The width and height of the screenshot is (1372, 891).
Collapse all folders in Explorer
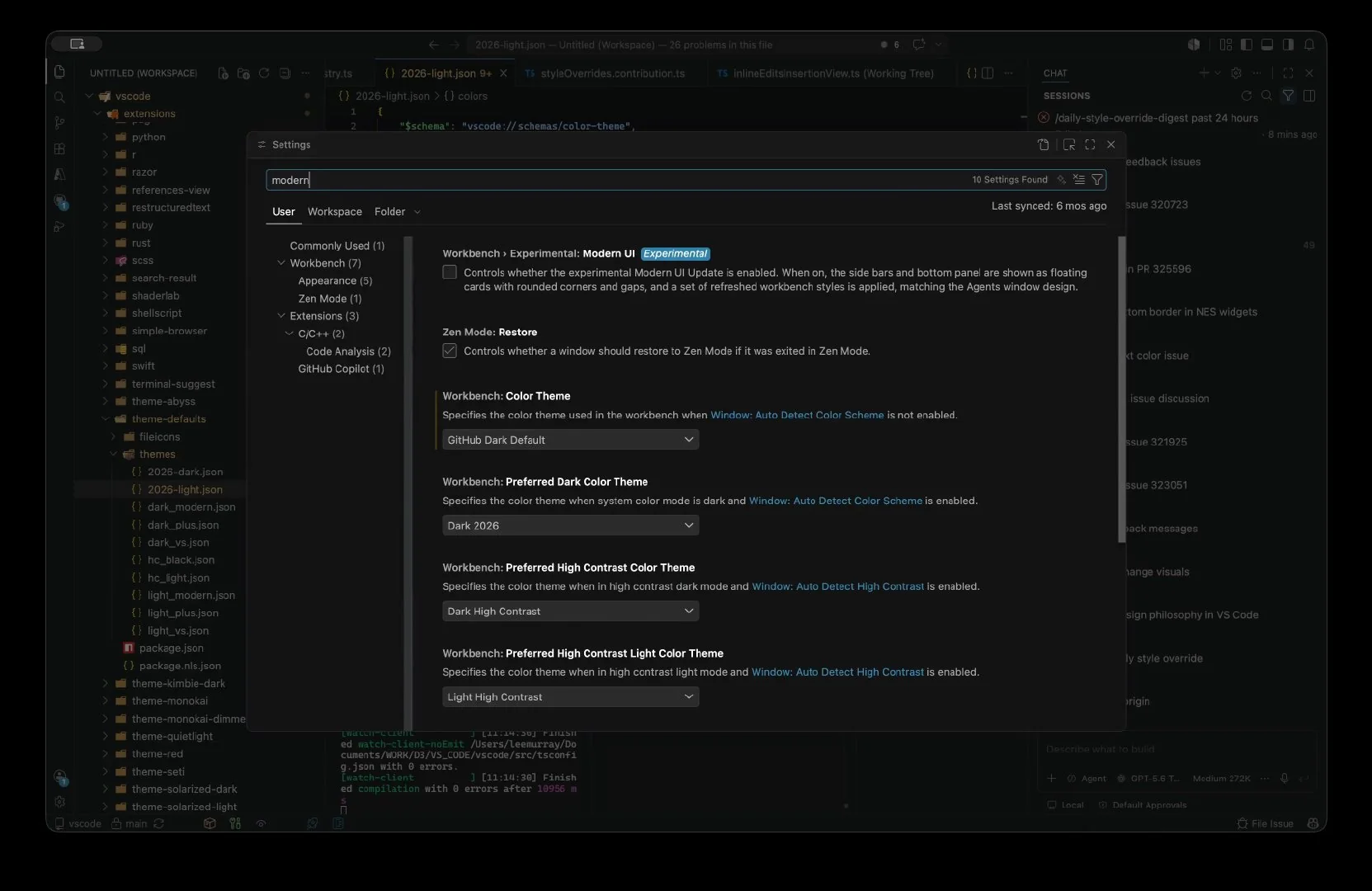click(285, 73)
